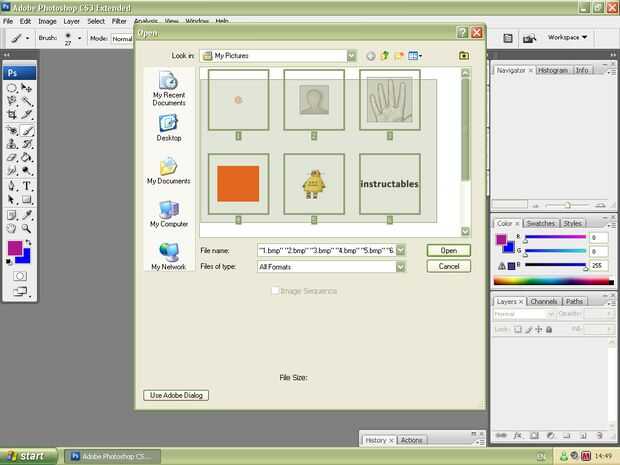Expand the File name dropdown arrow

(401, 250)
